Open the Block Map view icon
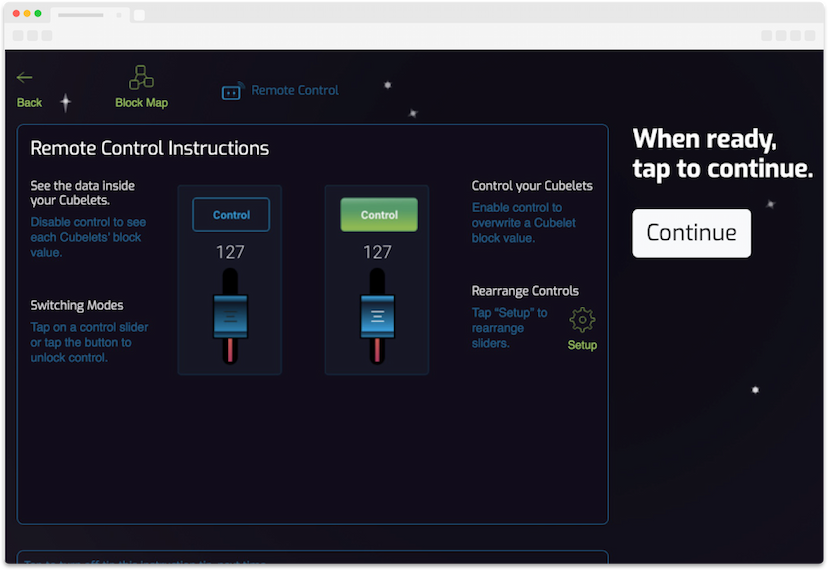 pos(141,78)
